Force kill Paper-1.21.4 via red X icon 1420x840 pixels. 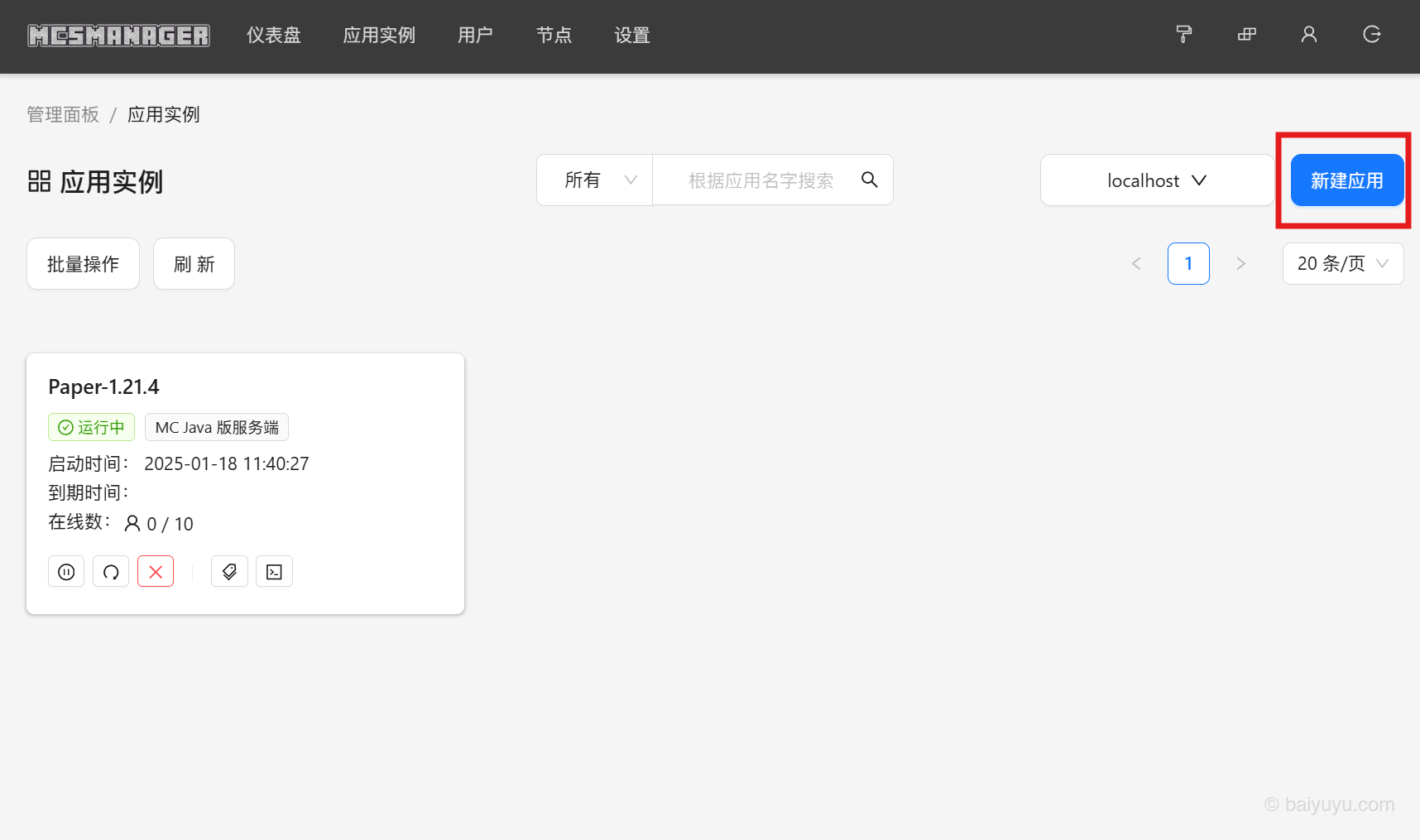point(156,571)
